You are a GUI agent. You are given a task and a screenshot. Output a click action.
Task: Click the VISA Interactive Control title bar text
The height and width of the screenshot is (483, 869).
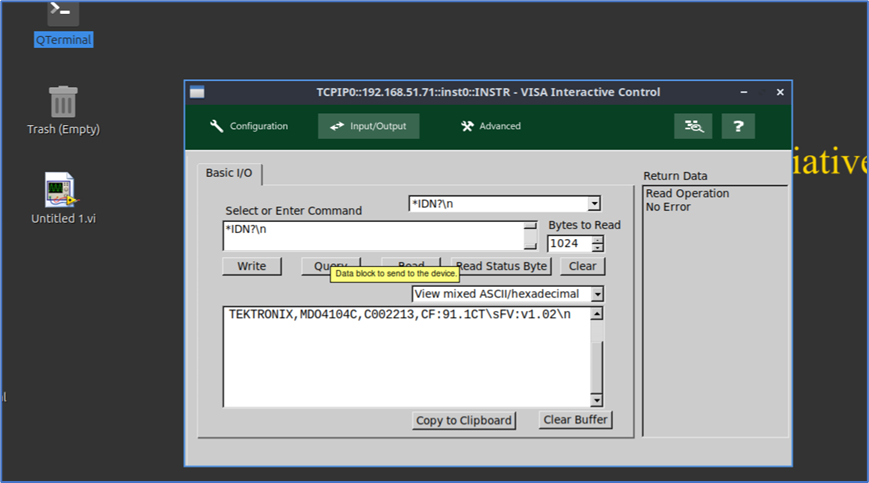point(488,92)
